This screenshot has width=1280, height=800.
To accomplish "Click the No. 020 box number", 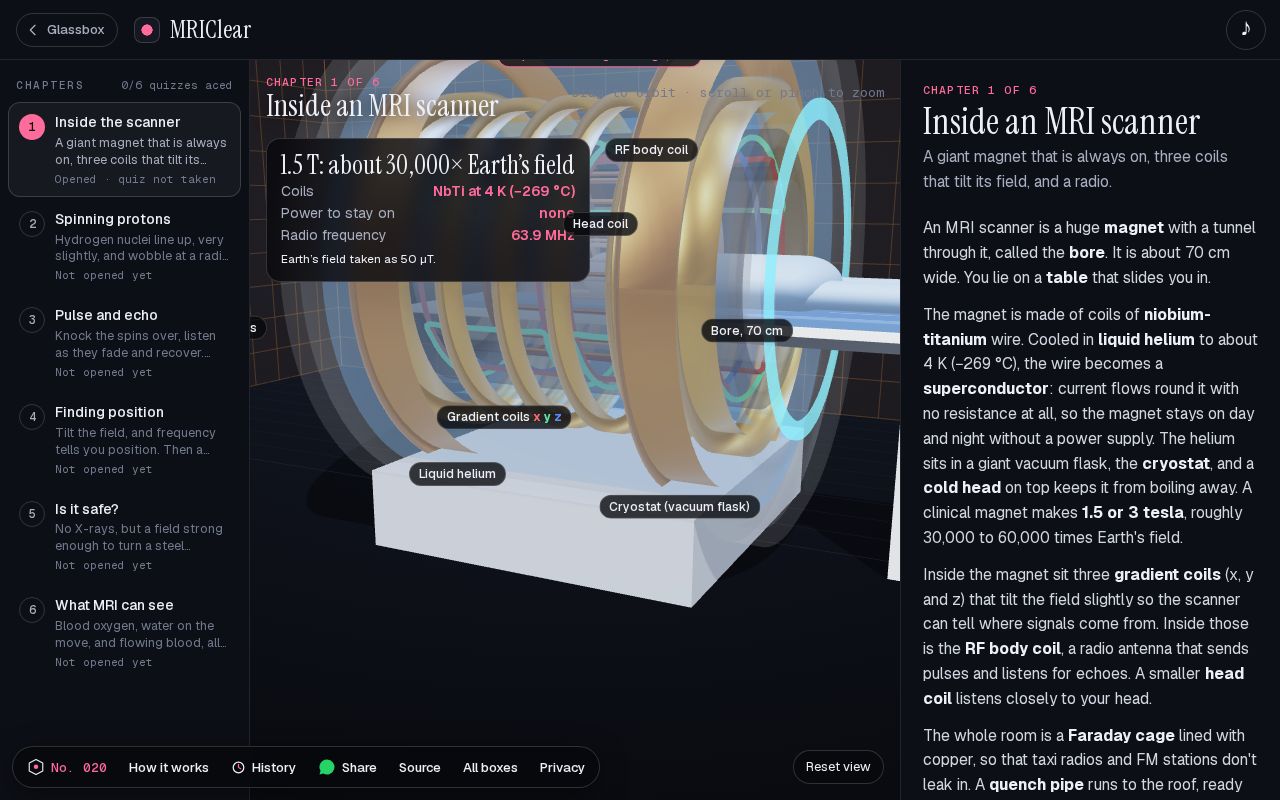I will click(79, 767).
